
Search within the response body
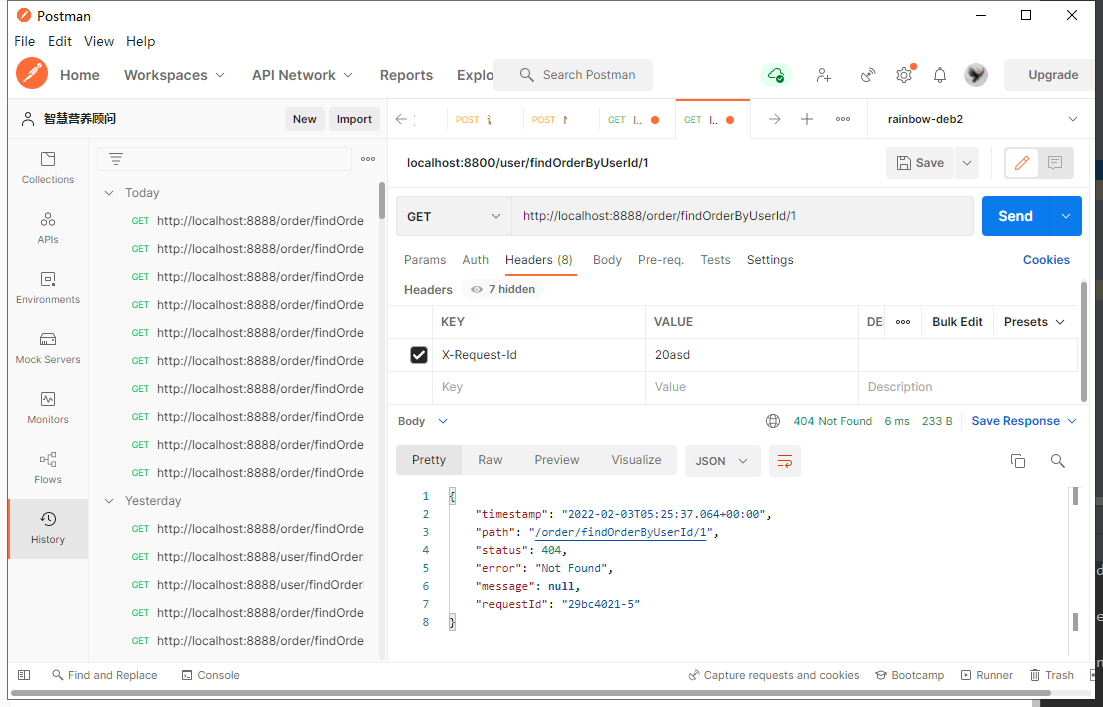(x=1057, y=461)
